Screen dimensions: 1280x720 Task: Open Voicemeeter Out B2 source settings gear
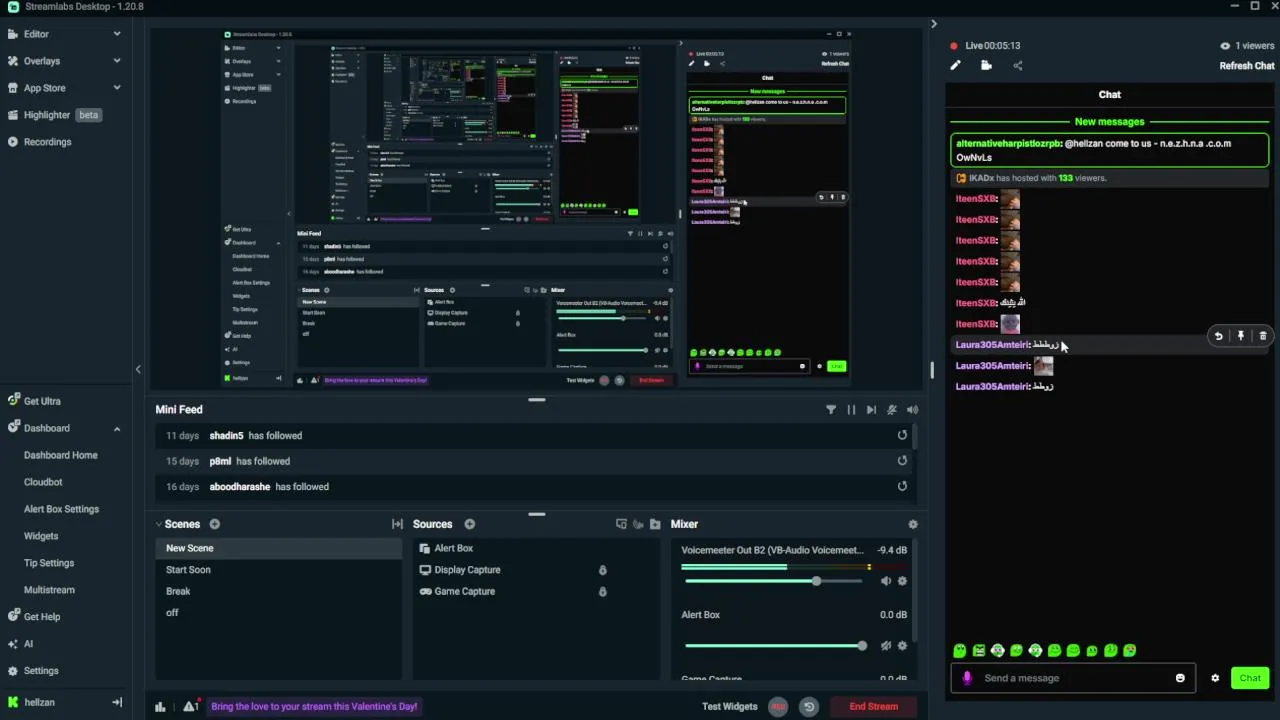tap(902, 581)
